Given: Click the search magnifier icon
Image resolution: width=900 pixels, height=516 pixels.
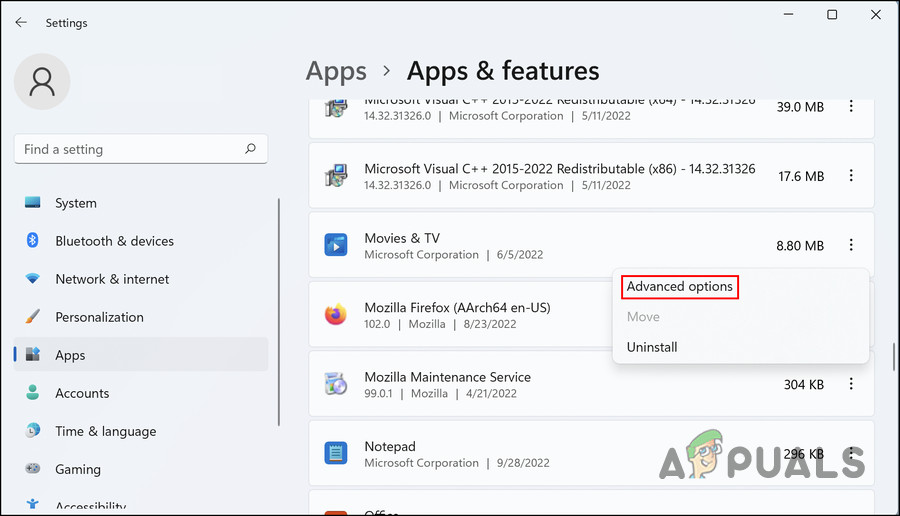Looking at the screenshot, I should pyautogui.click(x=250, y=149).
